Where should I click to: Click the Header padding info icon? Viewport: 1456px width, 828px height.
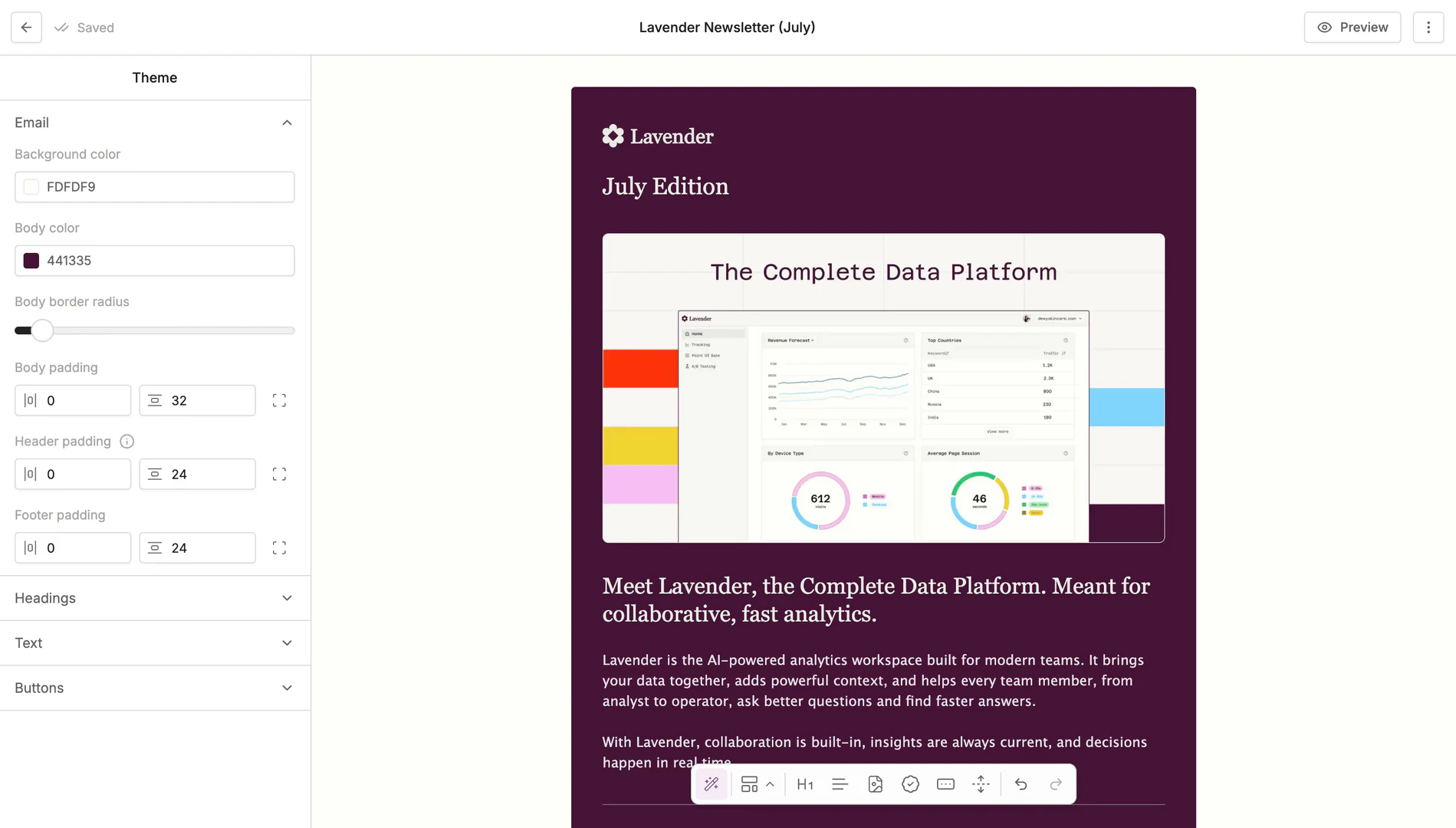tap(126, 442)
